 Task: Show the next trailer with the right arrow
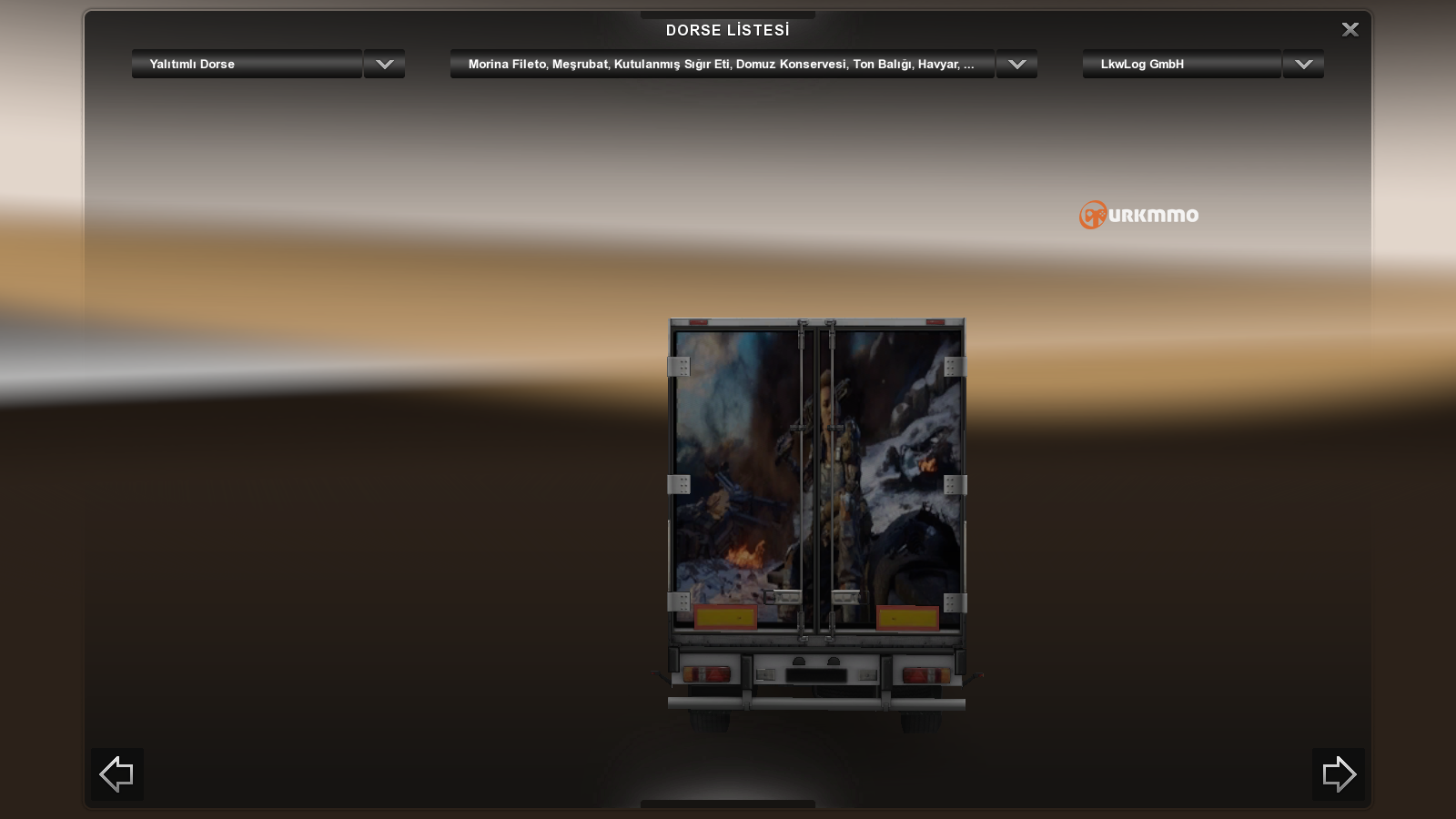[x=1338, y=774]
